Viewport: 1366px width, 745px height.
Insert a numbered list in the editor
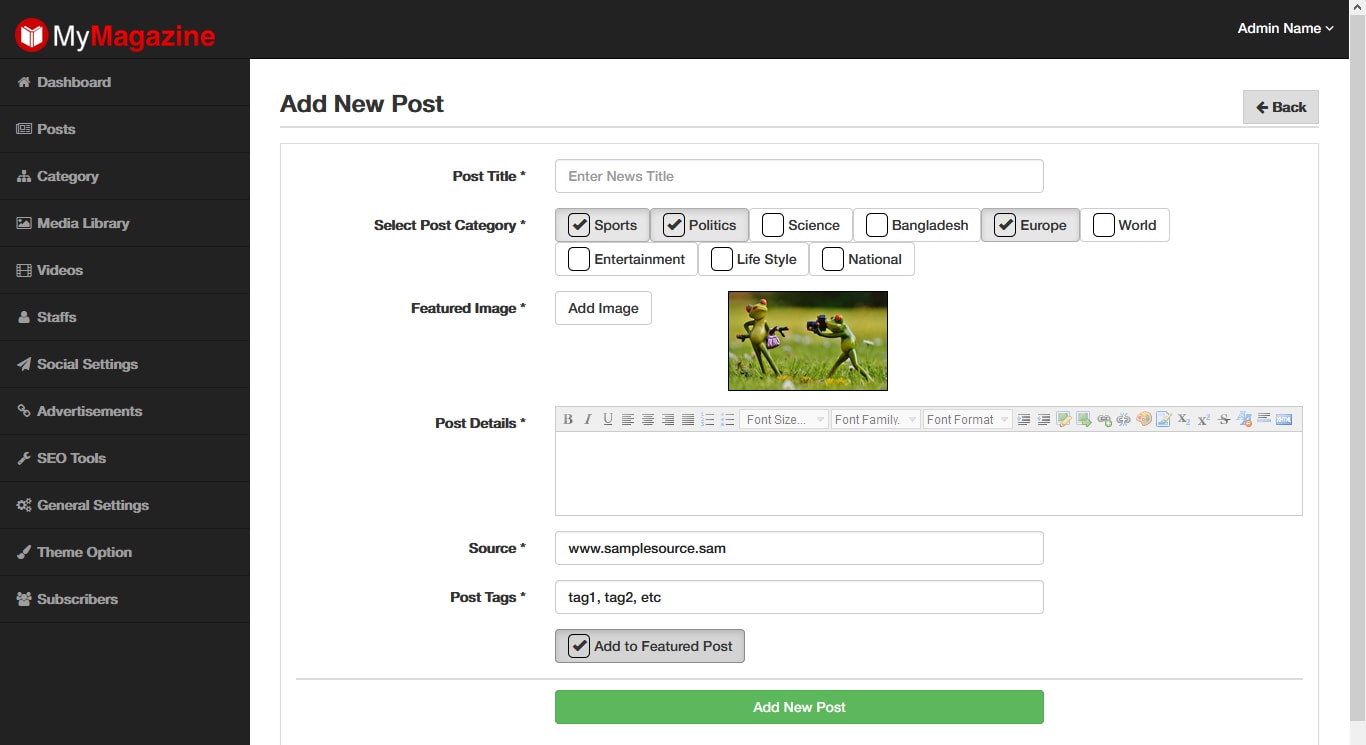709,419
